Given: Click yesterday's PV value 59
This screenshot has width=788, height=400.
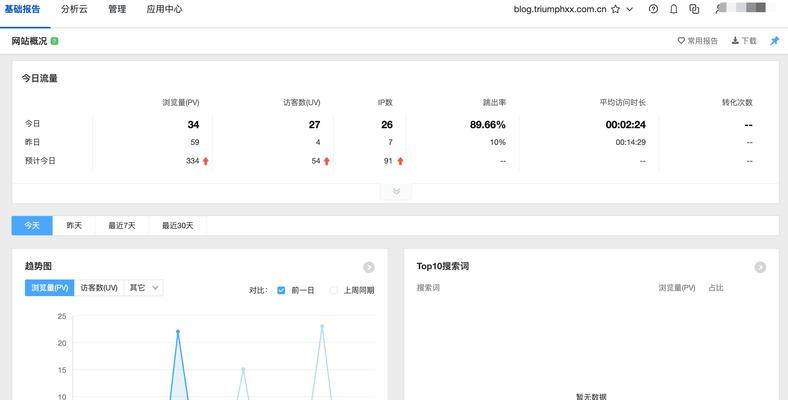Looking at the screenshot, I should pos(195,142).
